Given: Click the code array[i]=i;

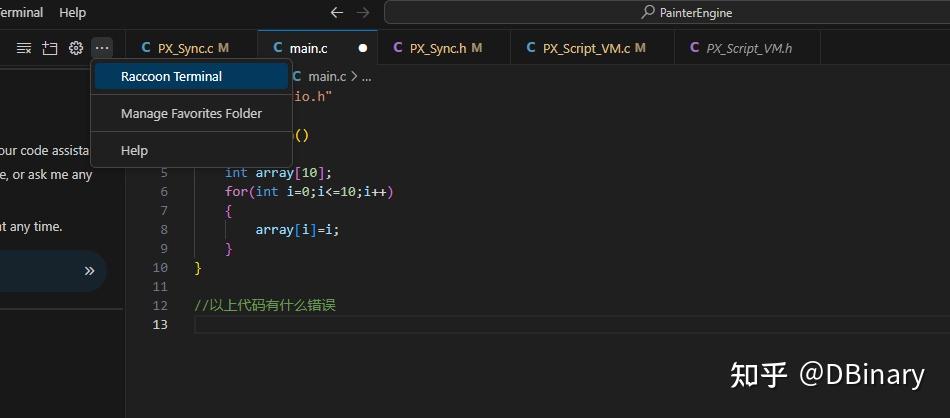Looking at the screenshot, I should [297, 230].
